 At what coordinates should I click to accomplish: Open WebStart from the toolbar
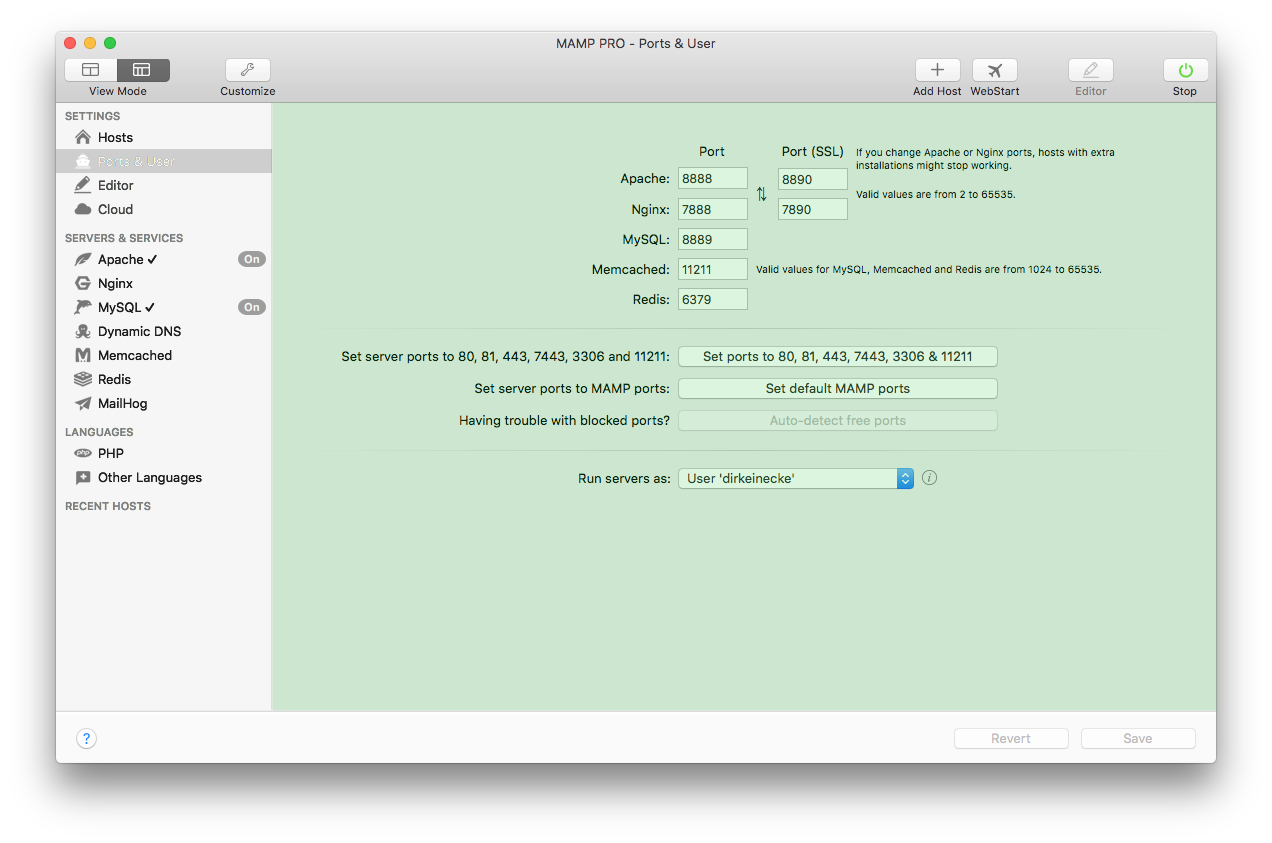click(x=994, y=70)
